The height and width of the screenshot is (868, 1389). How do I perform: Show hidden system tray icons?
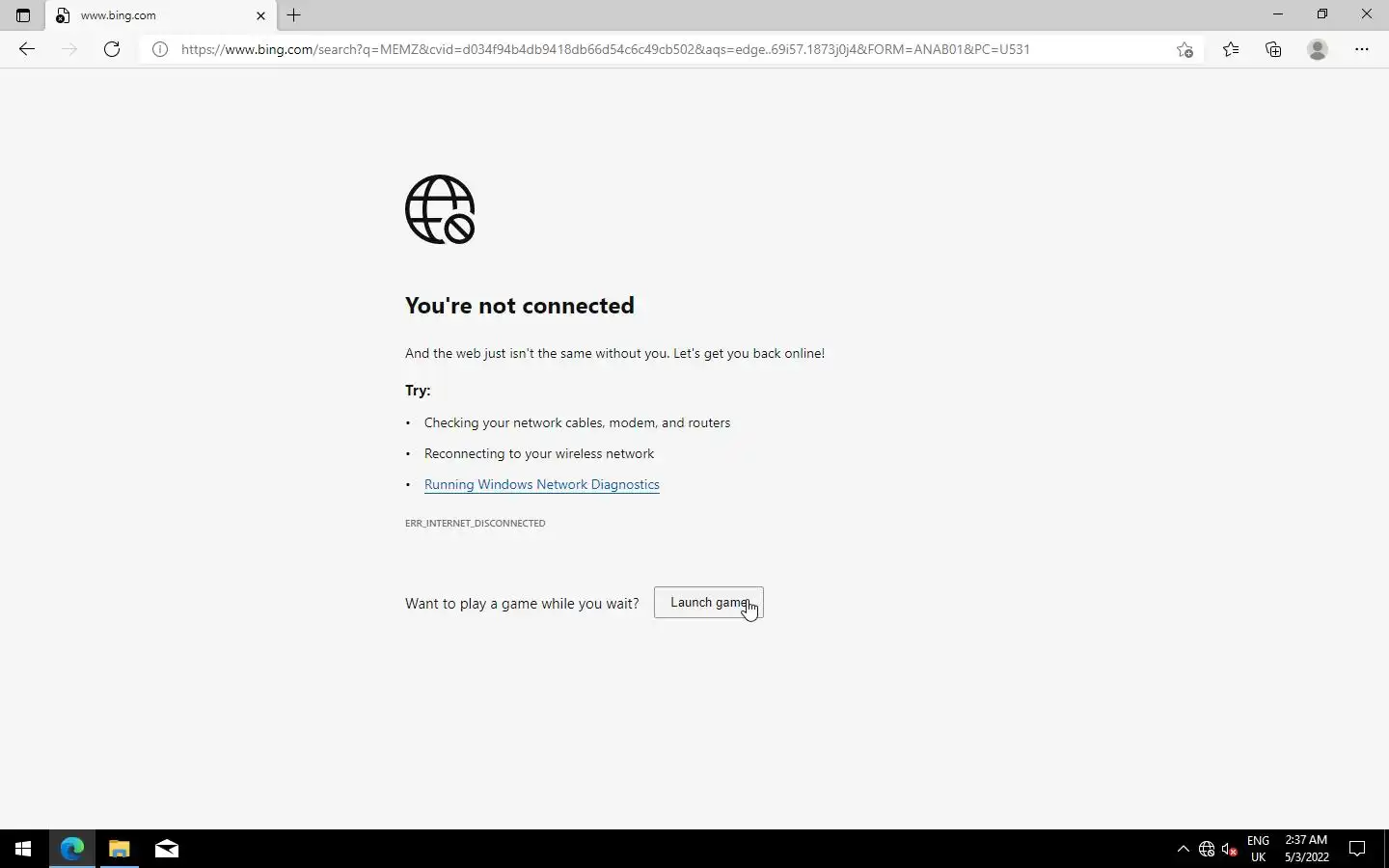(x=1184, y=849)
